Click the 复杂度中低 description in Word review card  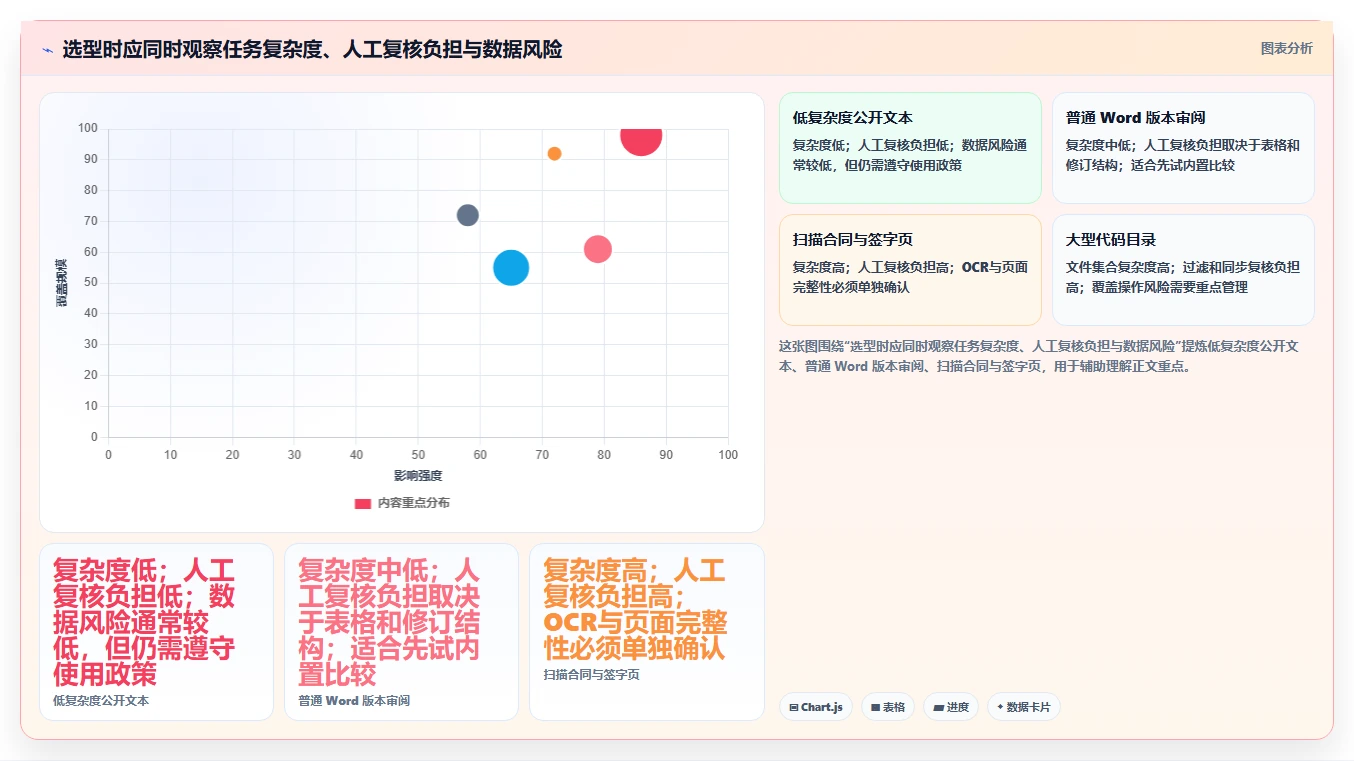[x=1183, y=155]
